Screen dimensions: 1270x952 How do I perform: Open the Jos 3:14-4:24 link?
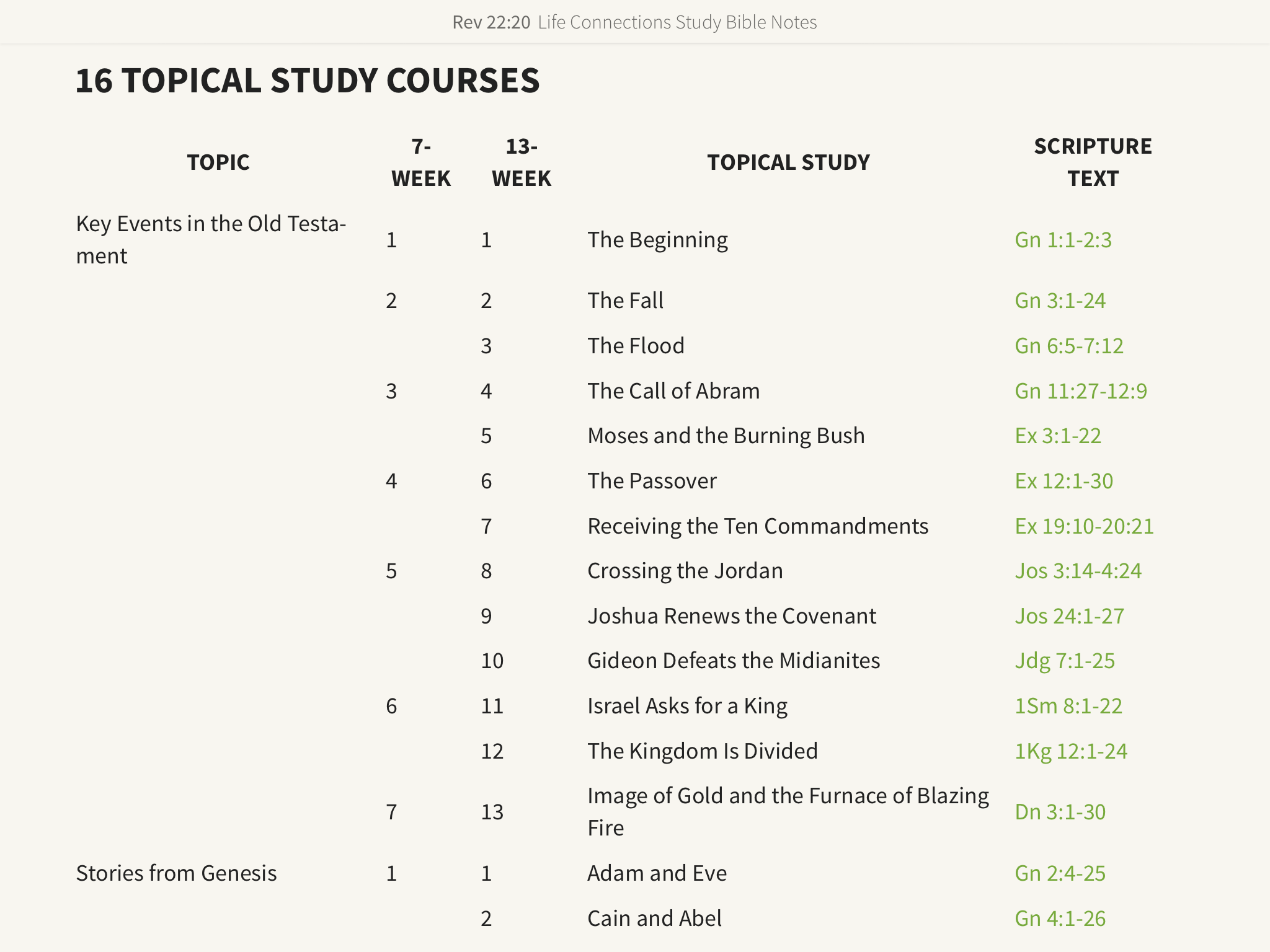(x=1078, y=571)
